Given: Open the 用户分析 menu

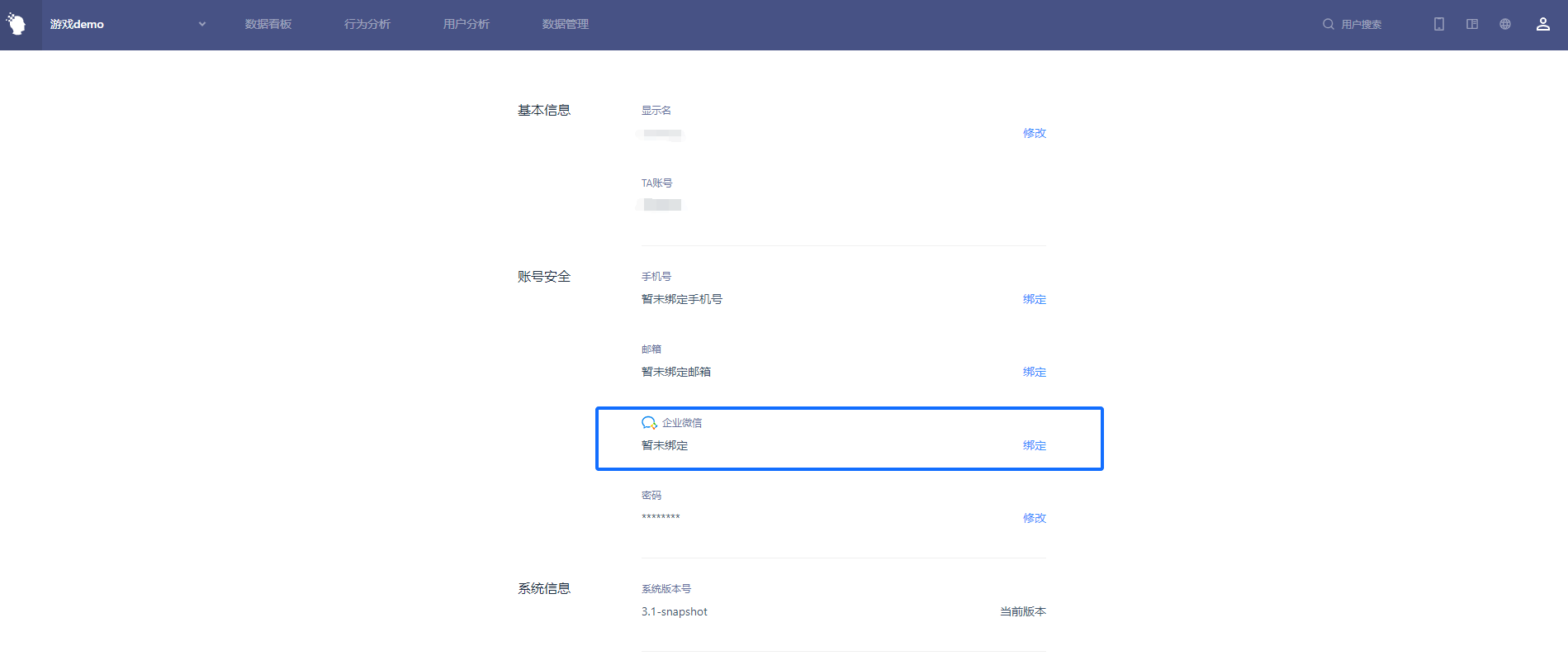Looking at the screenshot, I should [467, 25].
